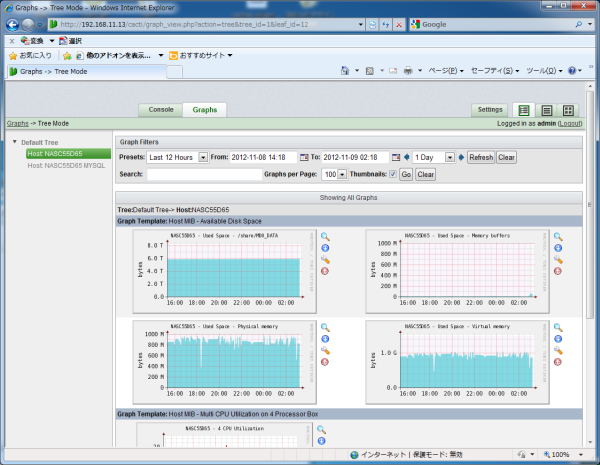Image resolution: width=600 pixels, height=465 pixels.
Task: Switch to tree view mode icon
Action: pos(522,110)
